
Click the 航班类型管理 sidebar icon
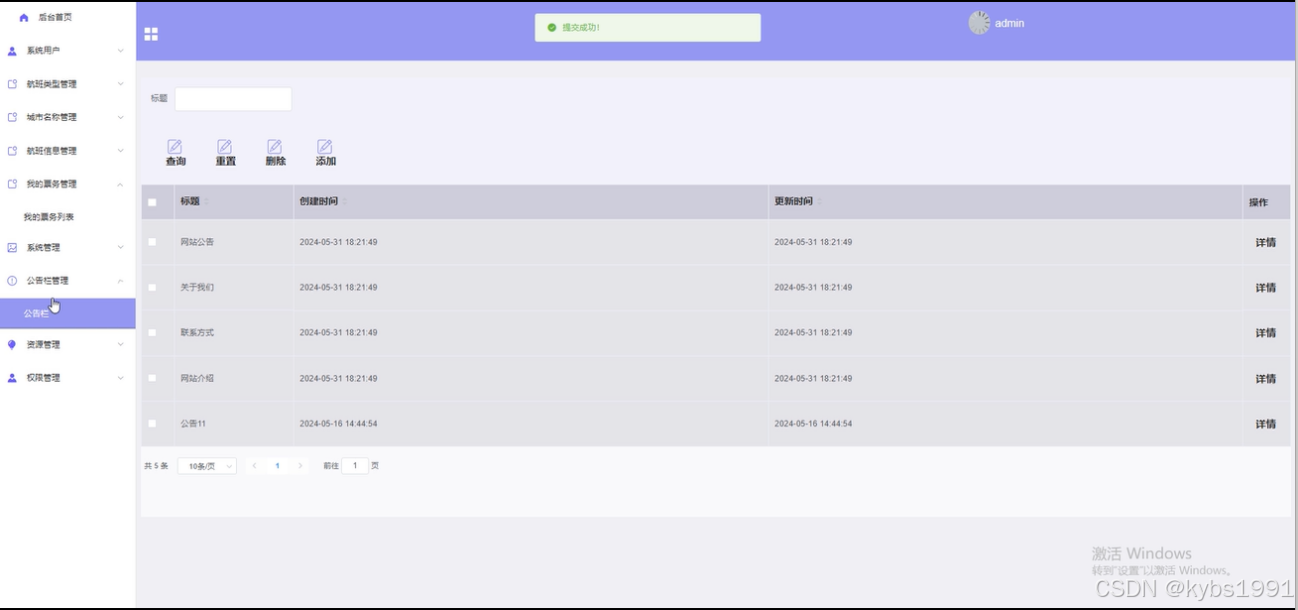tap(12, 84)
